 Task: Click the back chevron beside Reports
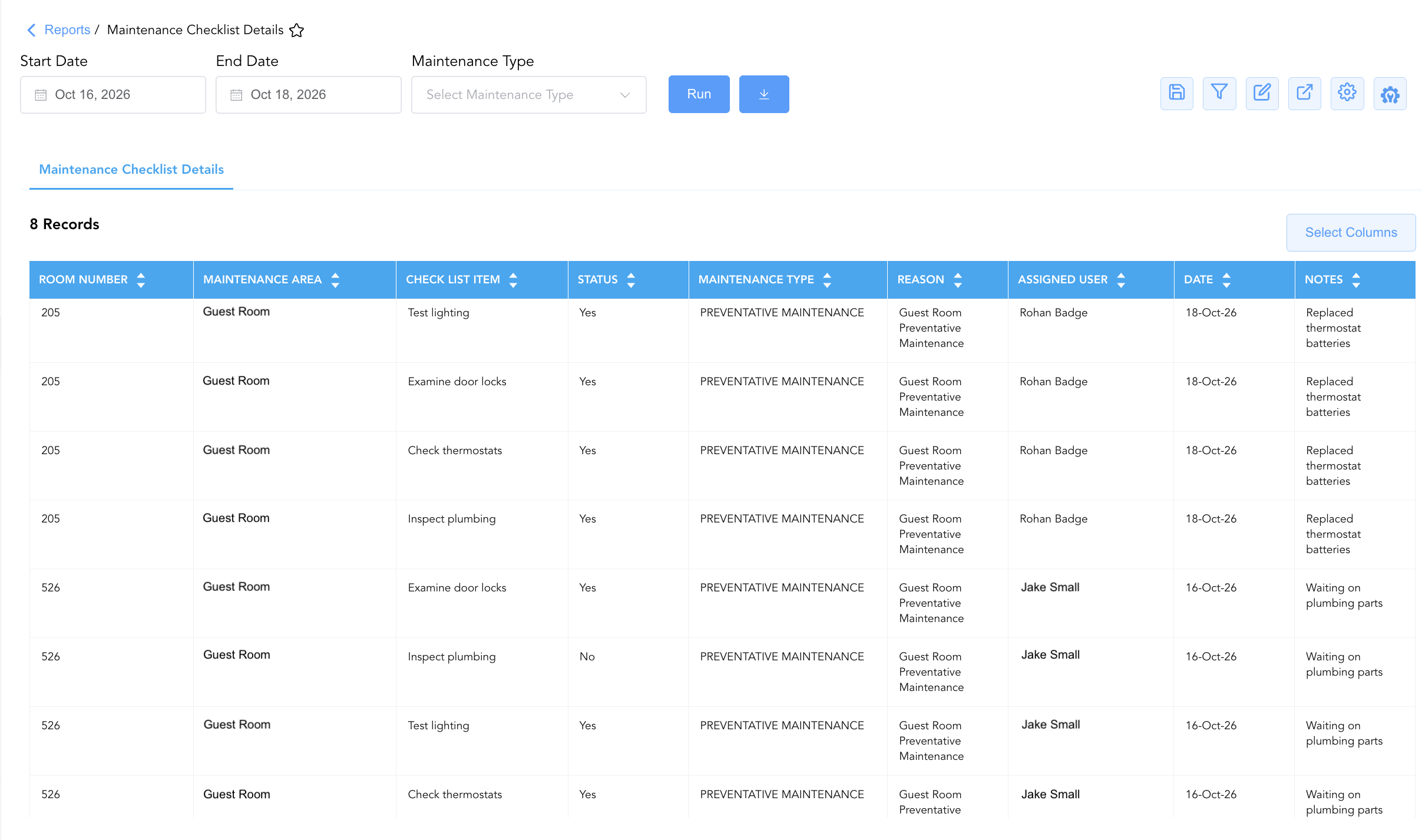click(x=32, y=30)
